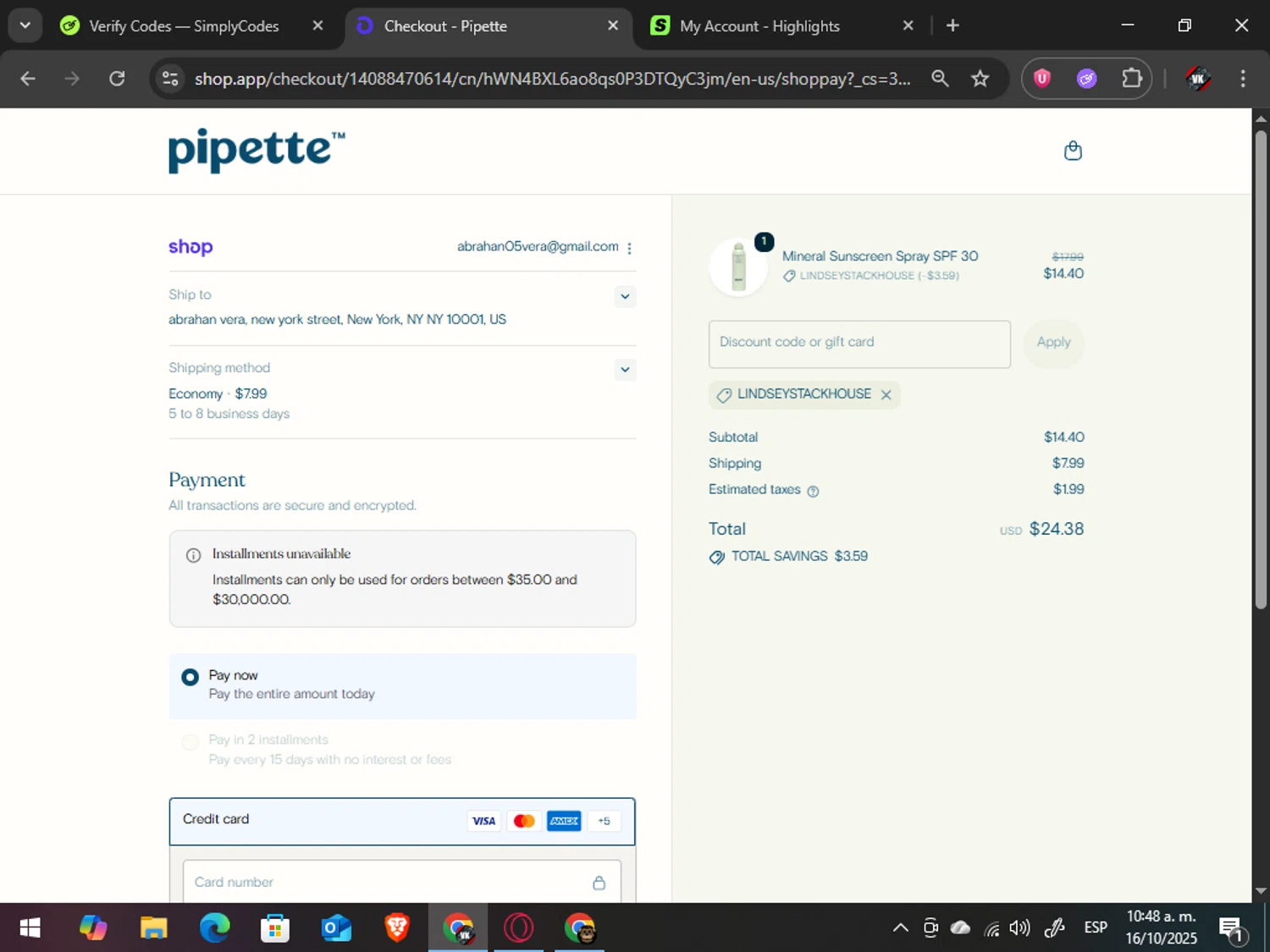Viewport: 1270px width, 952px height.
Task: Bookmark this page with the star icon
Action: click(x=980, y=79)
